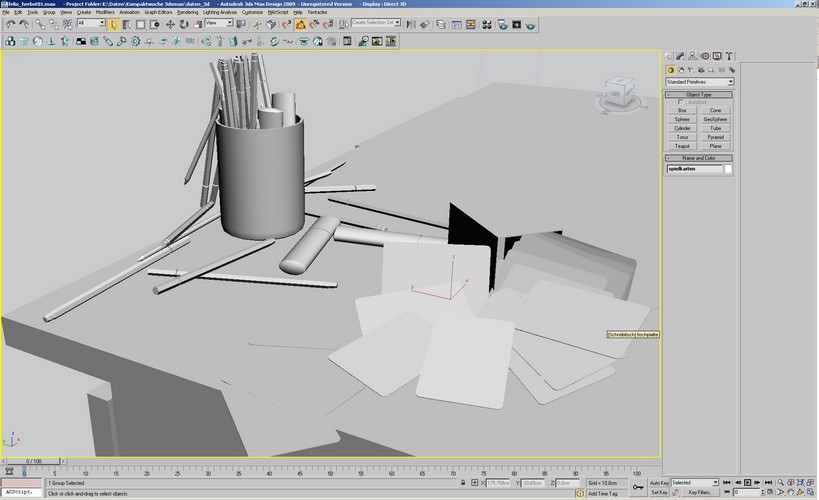The image size is (819, 500).
Task: Toggle the Auto Key mode
Action: coord(659,482)
